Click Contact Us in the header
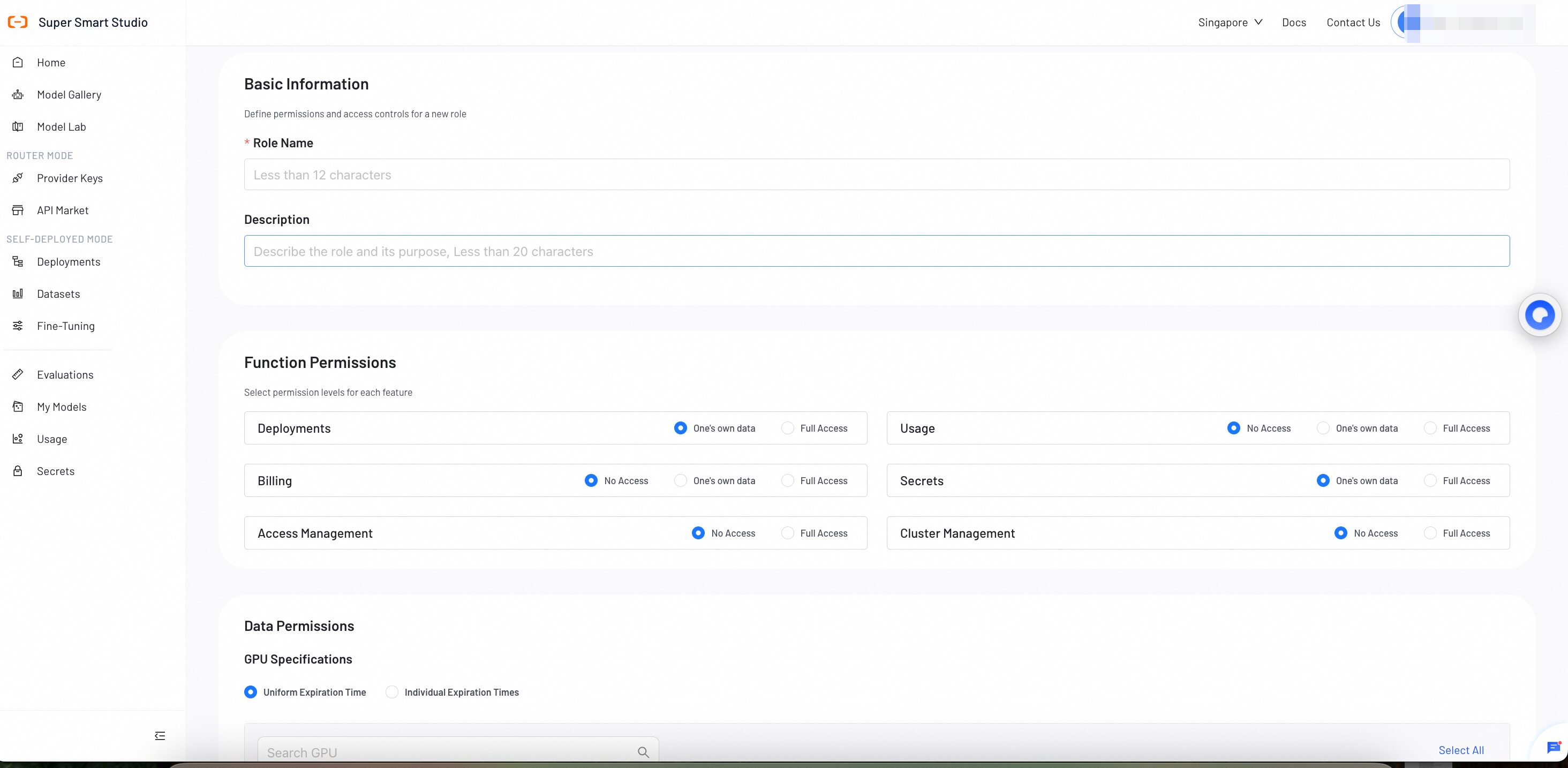 [x=1353, y=22]
